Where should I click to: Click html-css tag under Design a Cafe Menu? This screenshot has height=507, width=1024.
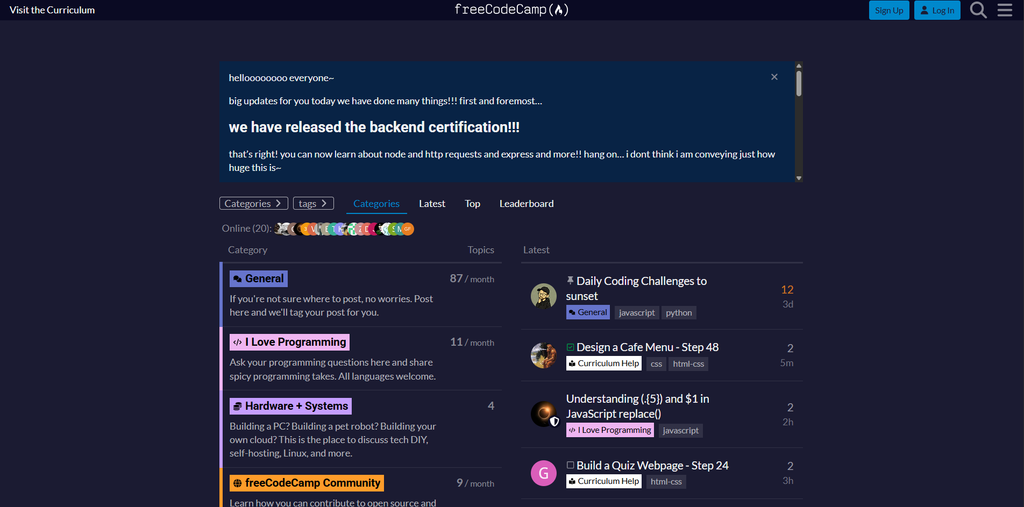(688, 363)
